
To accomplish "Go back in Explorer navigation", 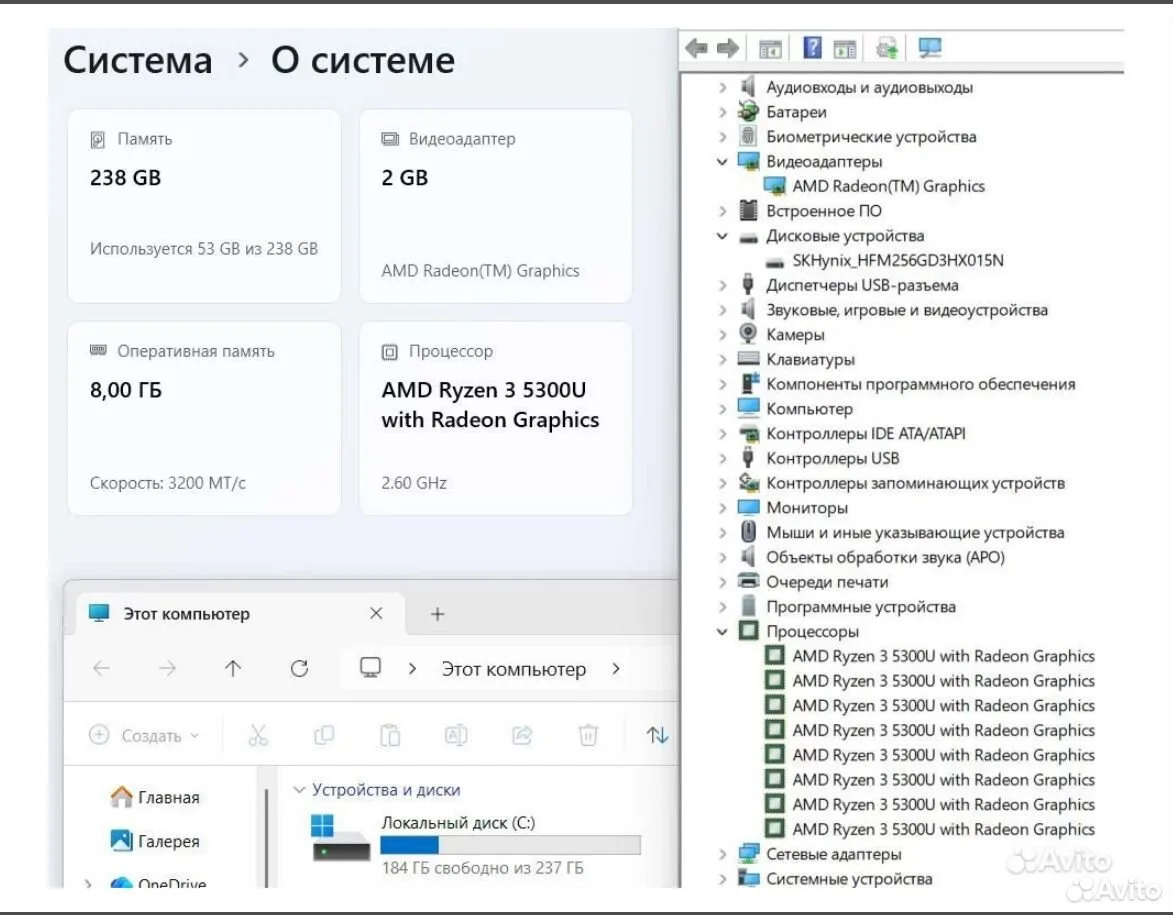I will pyautogui.click(x=101, y=668).
